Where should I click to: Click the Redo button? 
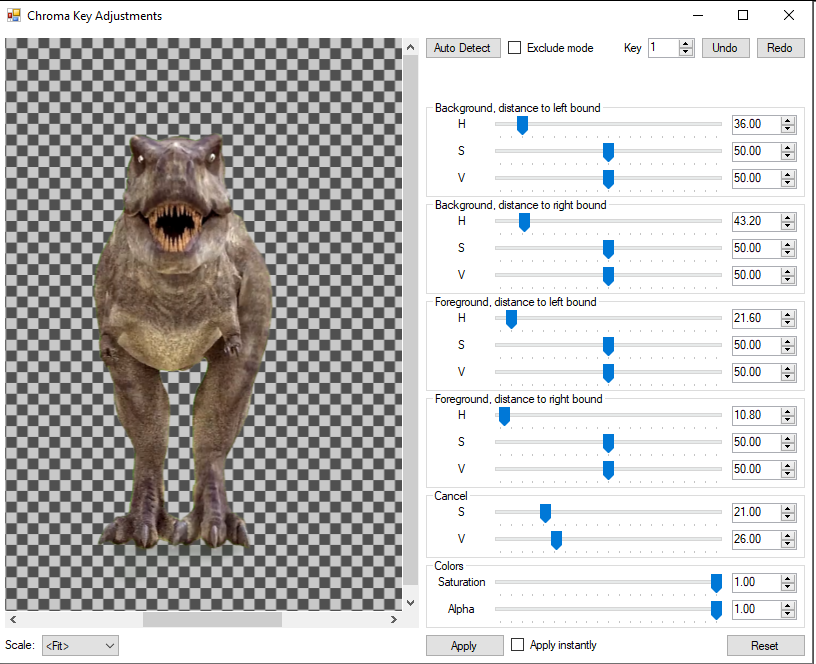[x=780, y=48]
